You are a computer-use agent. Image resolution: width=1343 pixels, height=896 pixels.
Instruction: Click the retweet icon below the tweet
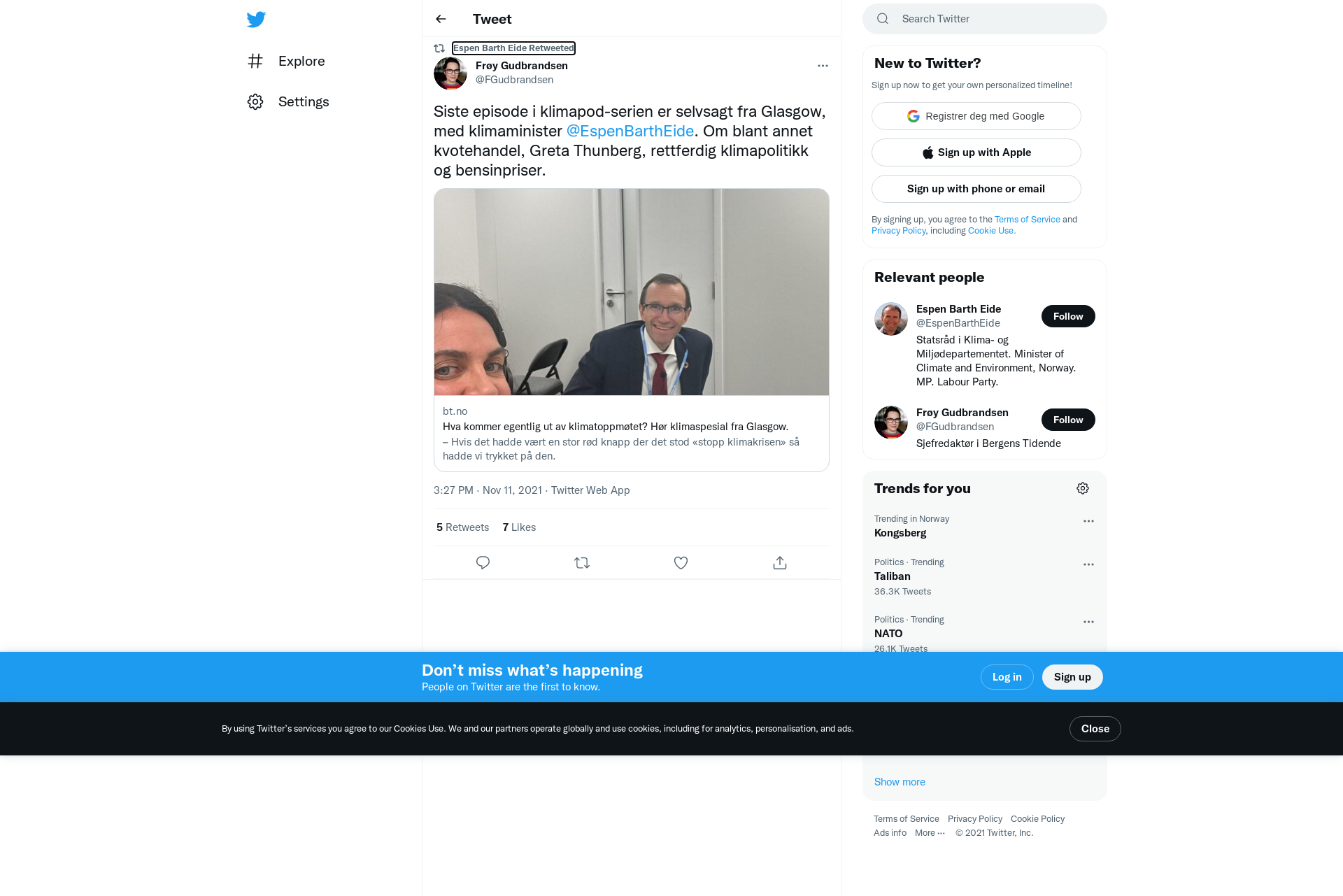582,563
